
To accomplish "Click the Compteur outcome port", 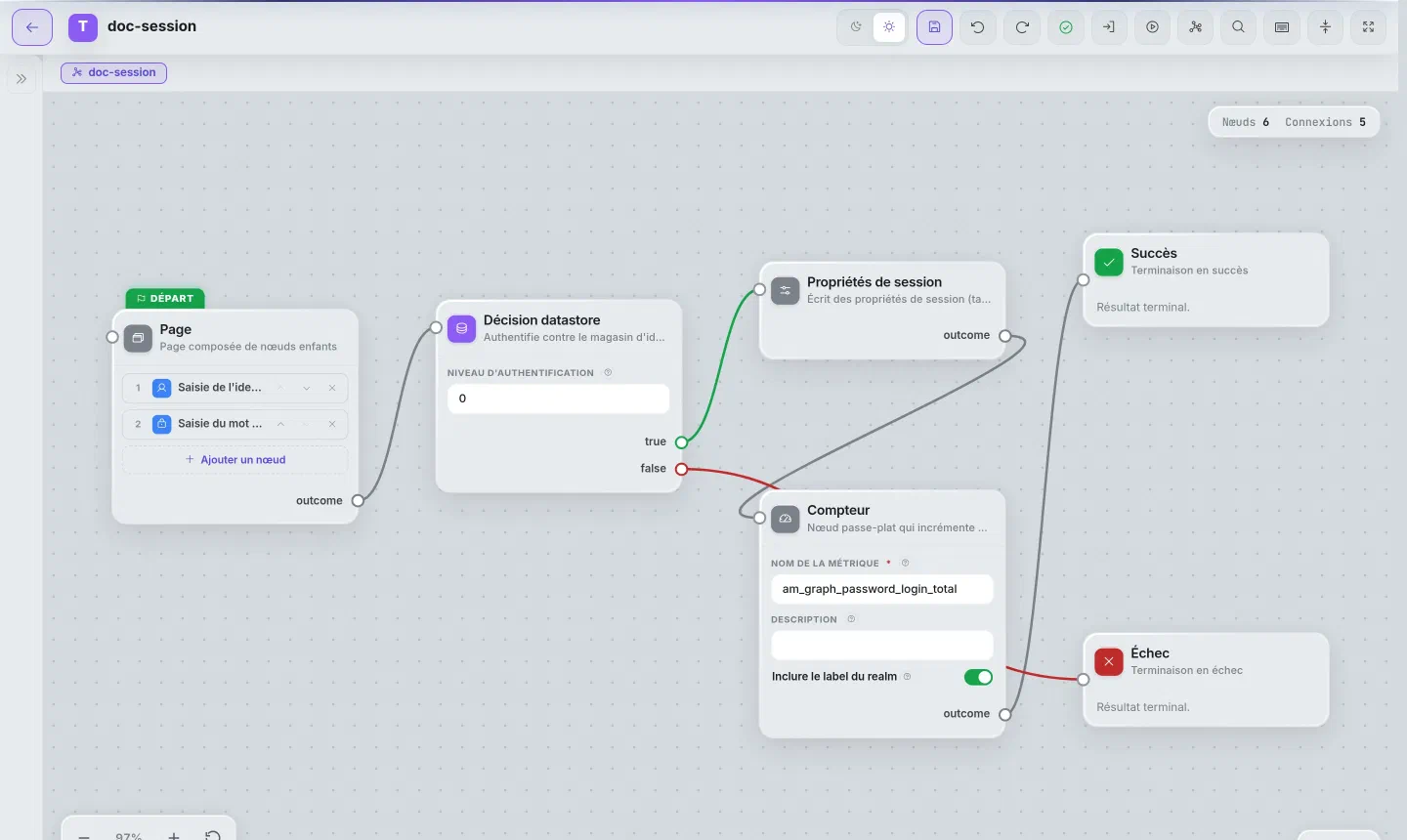I will click(x=1004, y=714).
